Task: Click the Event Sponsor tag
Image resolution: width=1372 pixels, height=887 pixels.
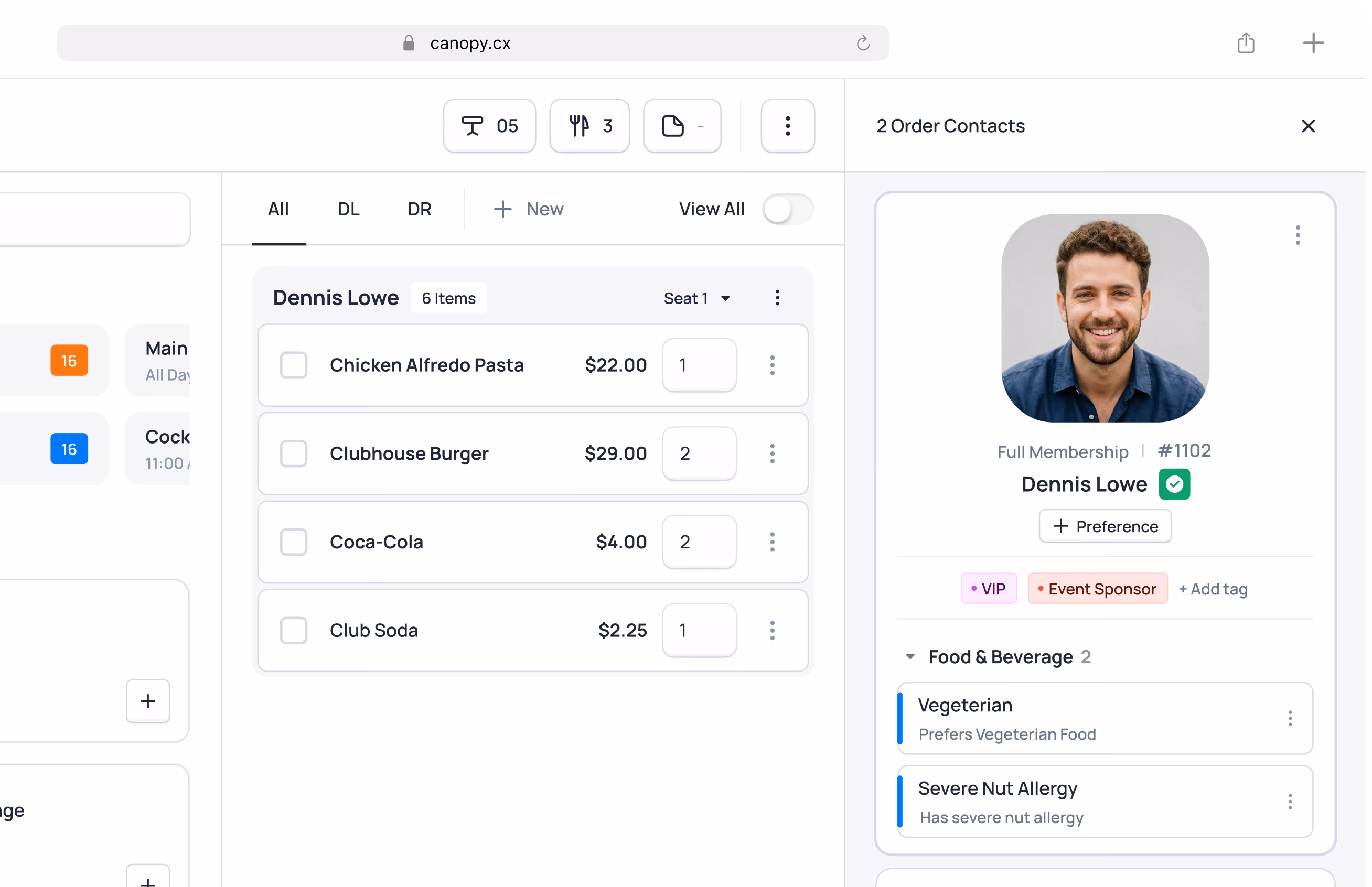Action: click(x=1098, y=589)
